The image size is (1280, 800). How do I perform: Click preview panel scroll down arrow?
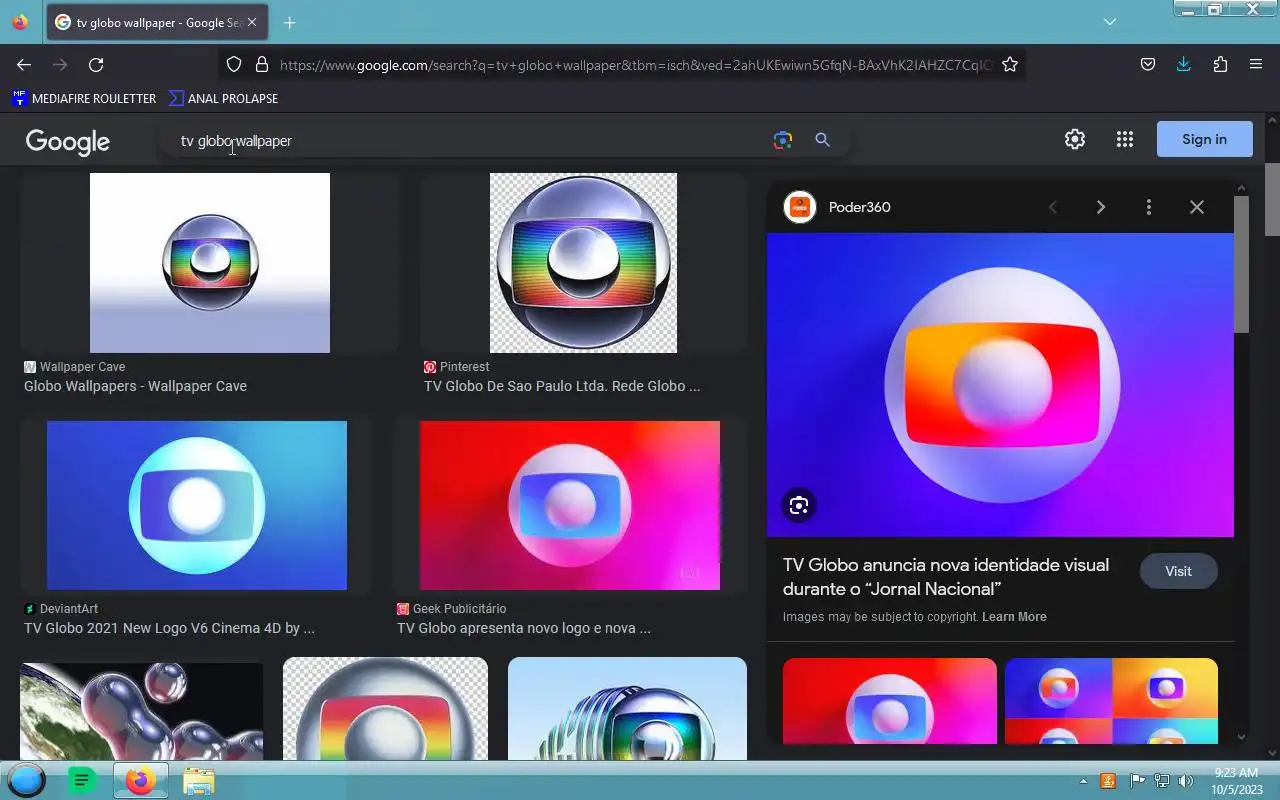[1241, 737]
